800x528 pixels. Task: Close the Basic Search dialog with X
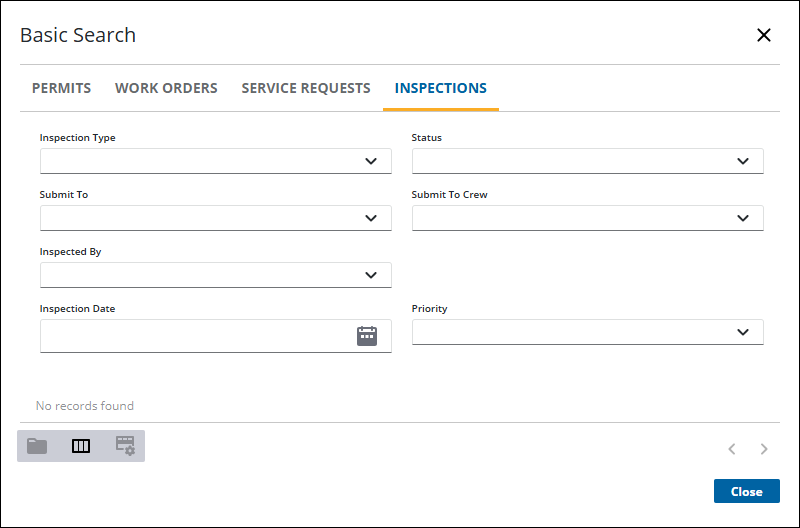point(764,35)
